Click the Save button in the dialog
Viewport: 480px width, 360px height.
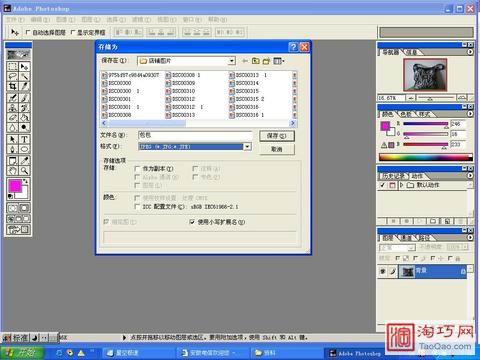pyautogui.click(x=277, y=136)
